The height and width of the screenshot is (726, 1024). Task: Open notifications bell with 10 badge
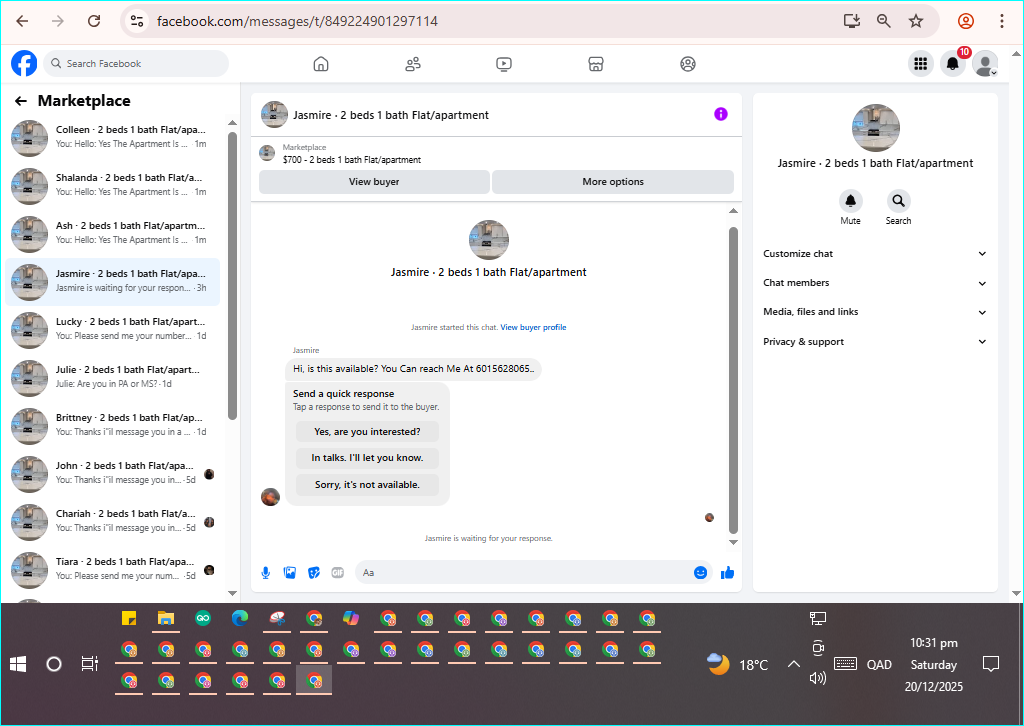tap(953, 63)
